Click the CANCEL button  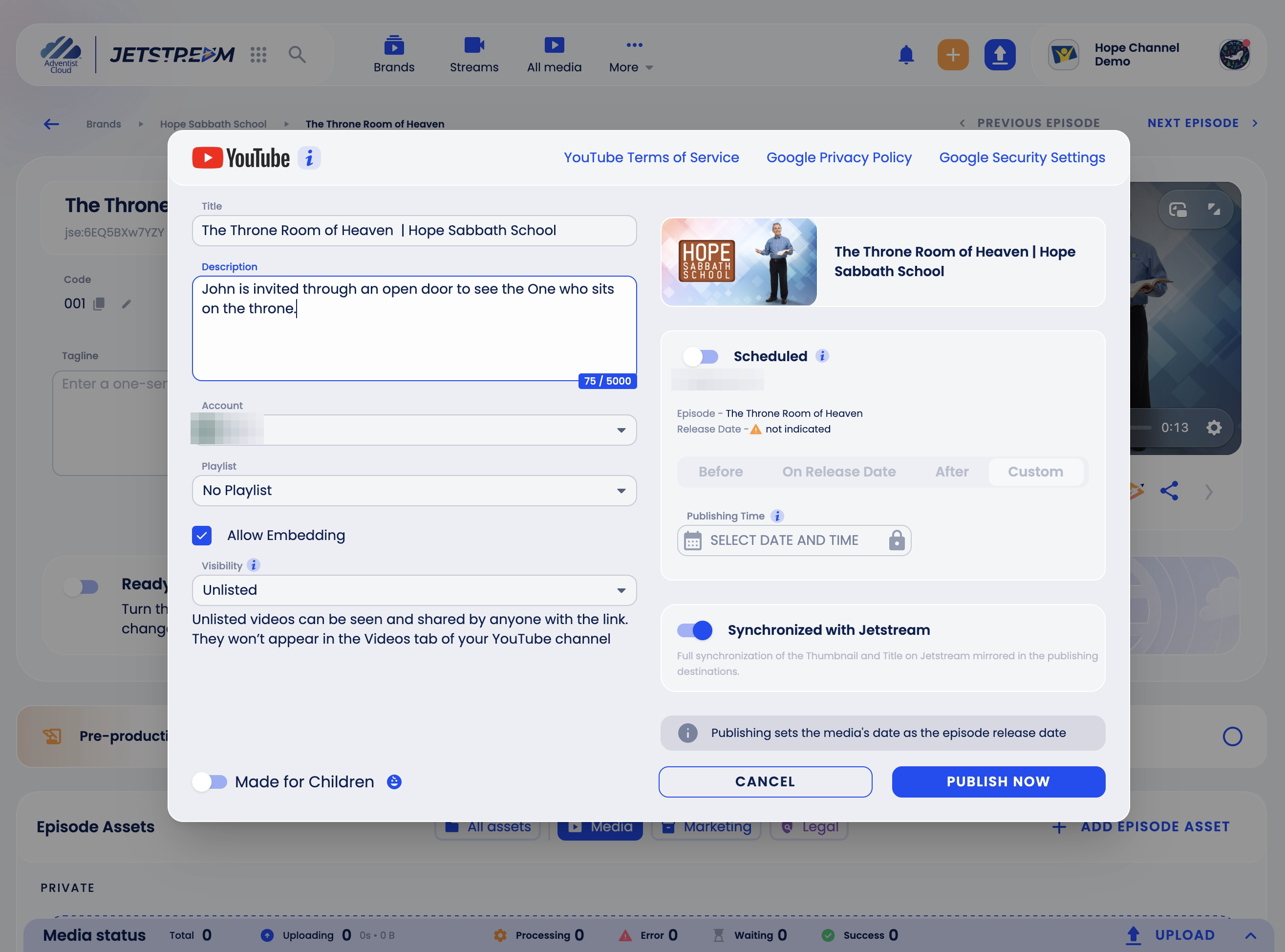[x=765, y=781]
